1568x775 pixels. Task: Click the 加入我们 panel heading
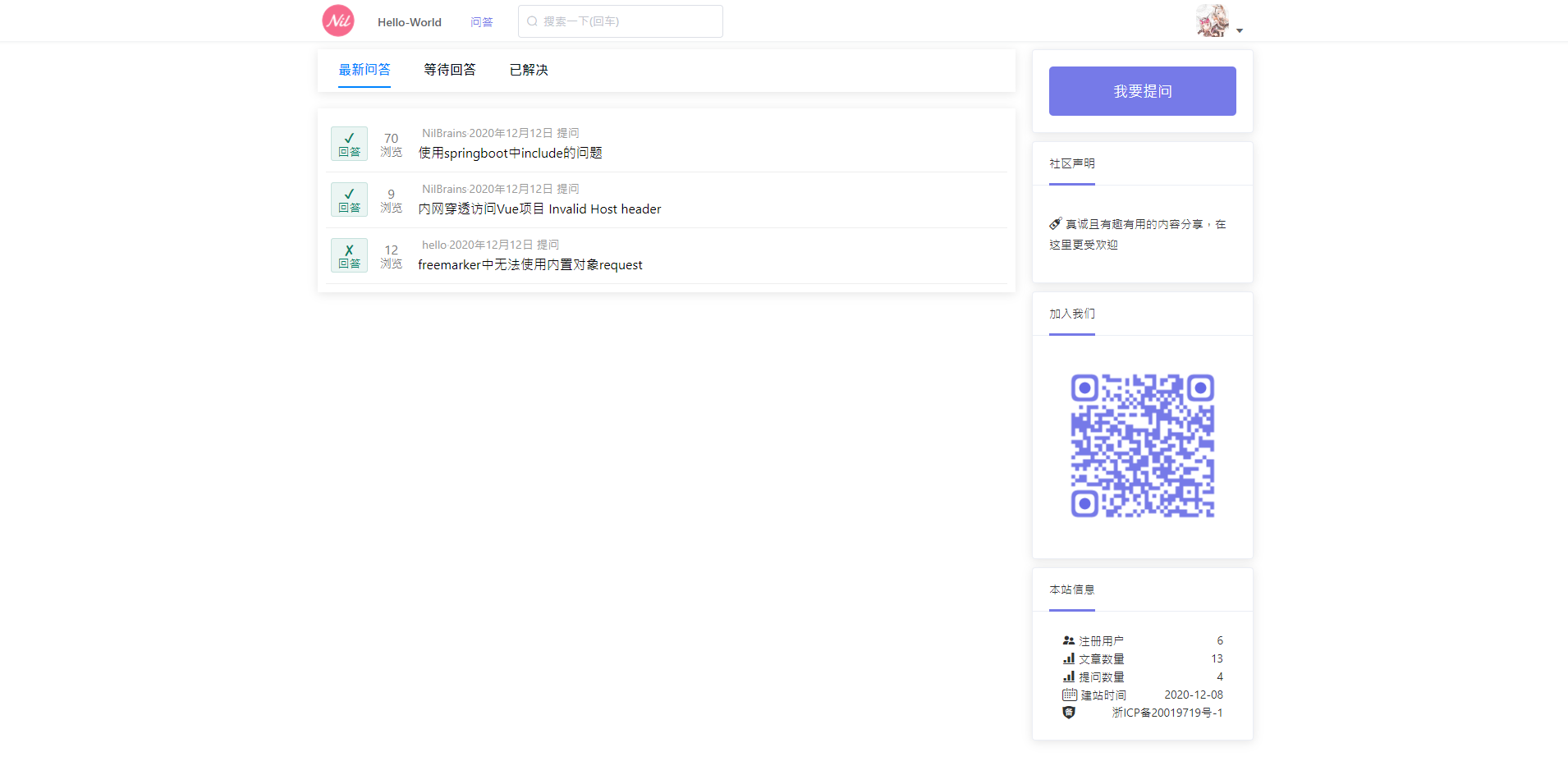click(x=1072, y=314)
